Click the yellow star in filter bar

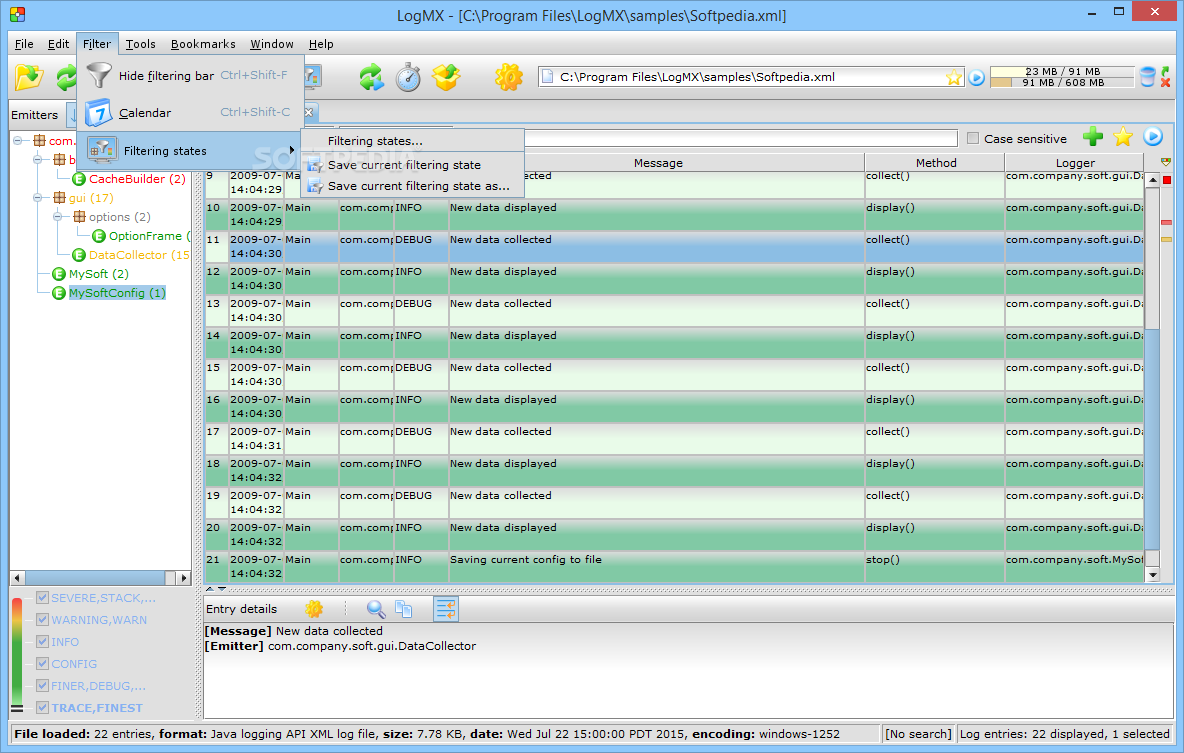click(1123, 137)
